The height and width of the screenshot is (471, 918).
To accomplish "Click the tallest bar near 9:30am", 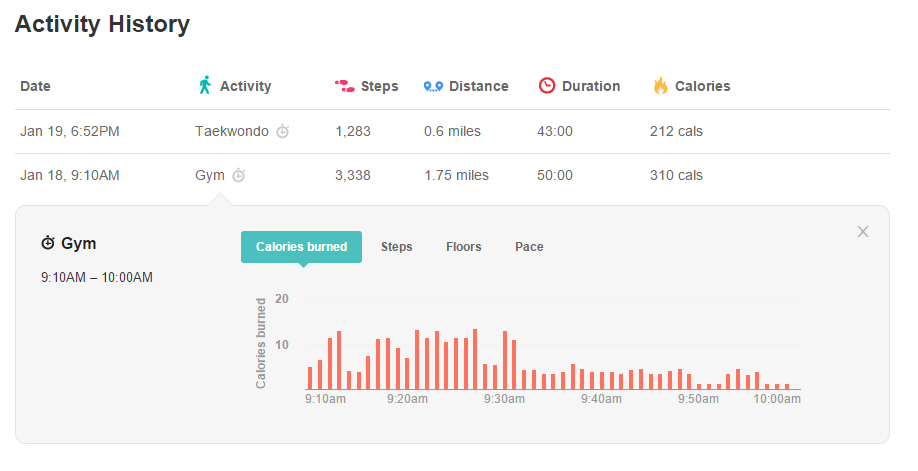I will [x=475, y=359].
